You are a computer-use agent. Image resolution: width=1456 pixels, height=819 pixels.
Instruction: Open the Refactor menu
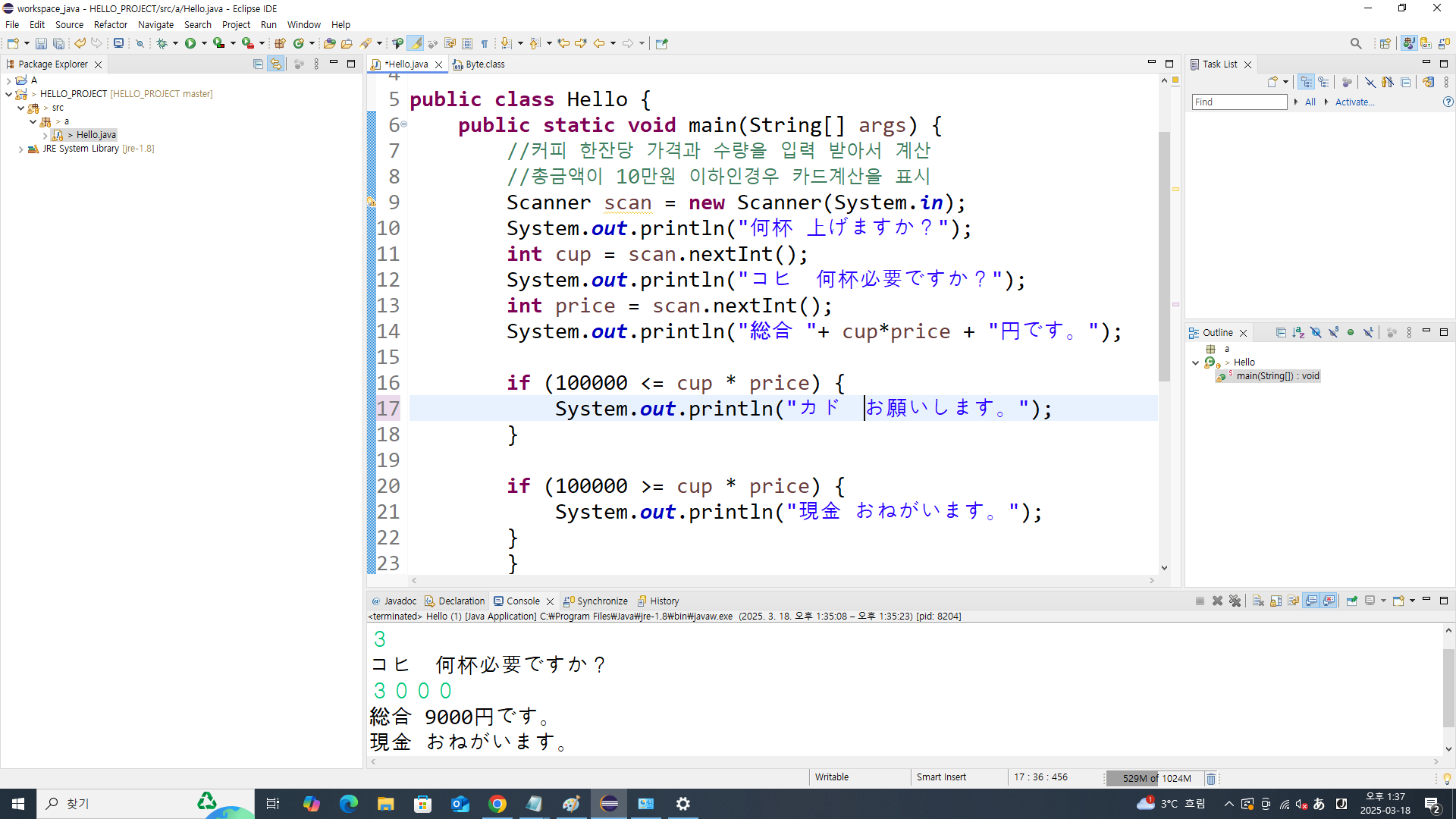click(x=111, y=24)
